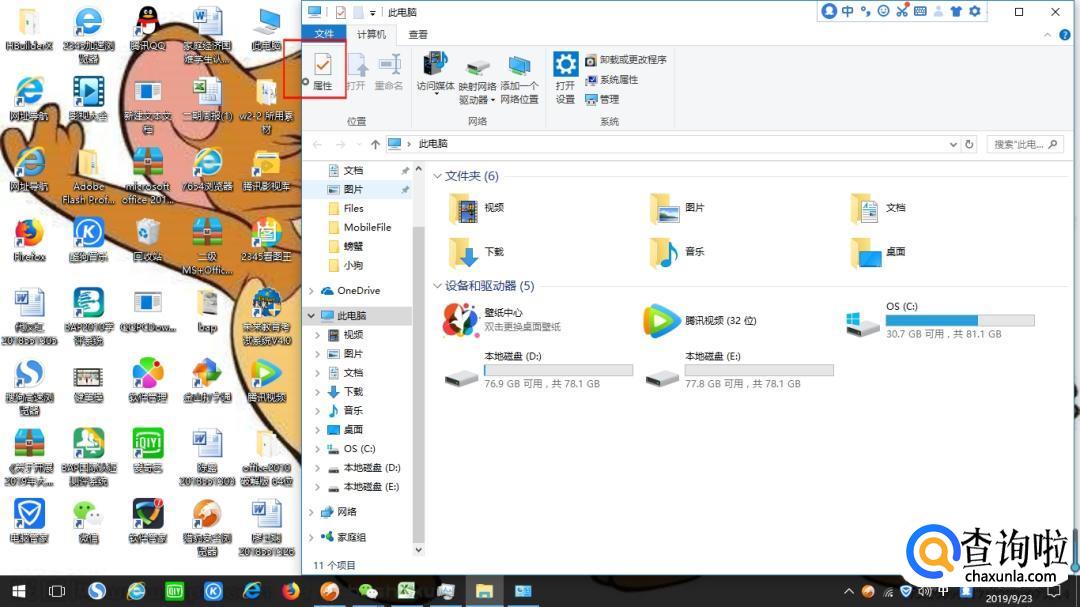This screenshot has height=607, width=1080.
Task: Select the Firefox desktop shortcut
Action: point(29,240)
